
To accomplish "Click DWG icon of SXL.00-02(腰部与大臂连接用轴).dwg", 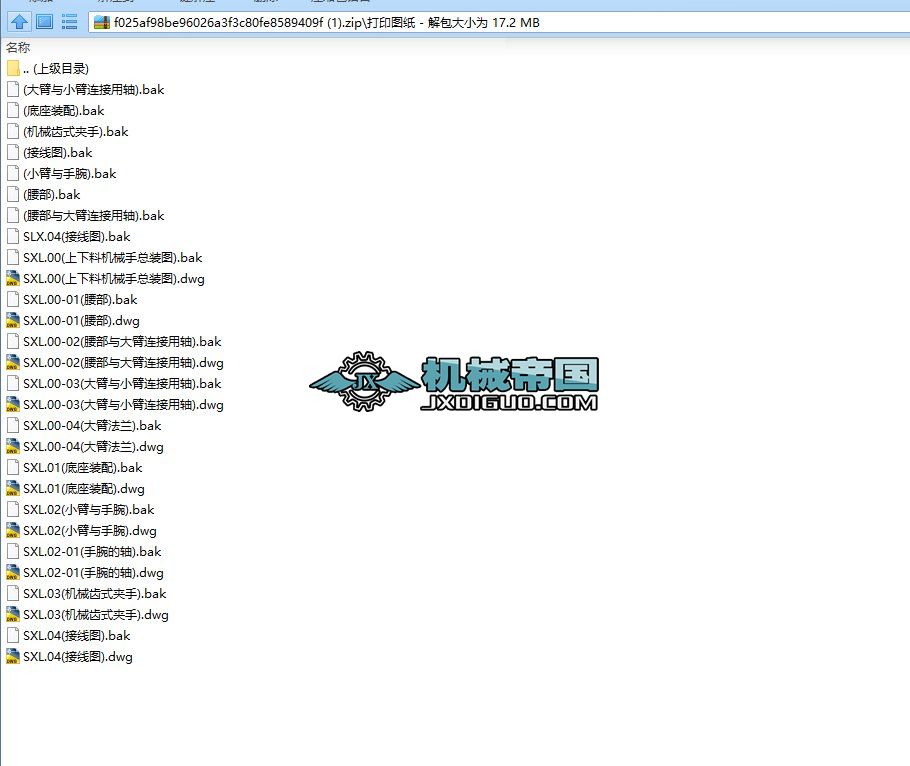I will point(13,363).
